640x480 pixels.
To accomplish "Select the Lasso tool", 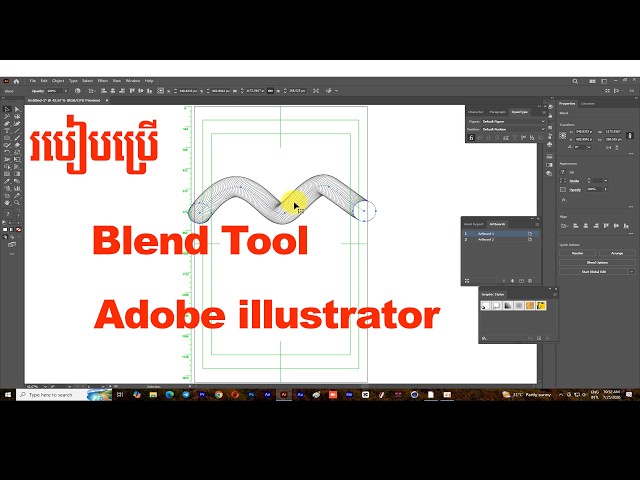I will click(17, 116).
